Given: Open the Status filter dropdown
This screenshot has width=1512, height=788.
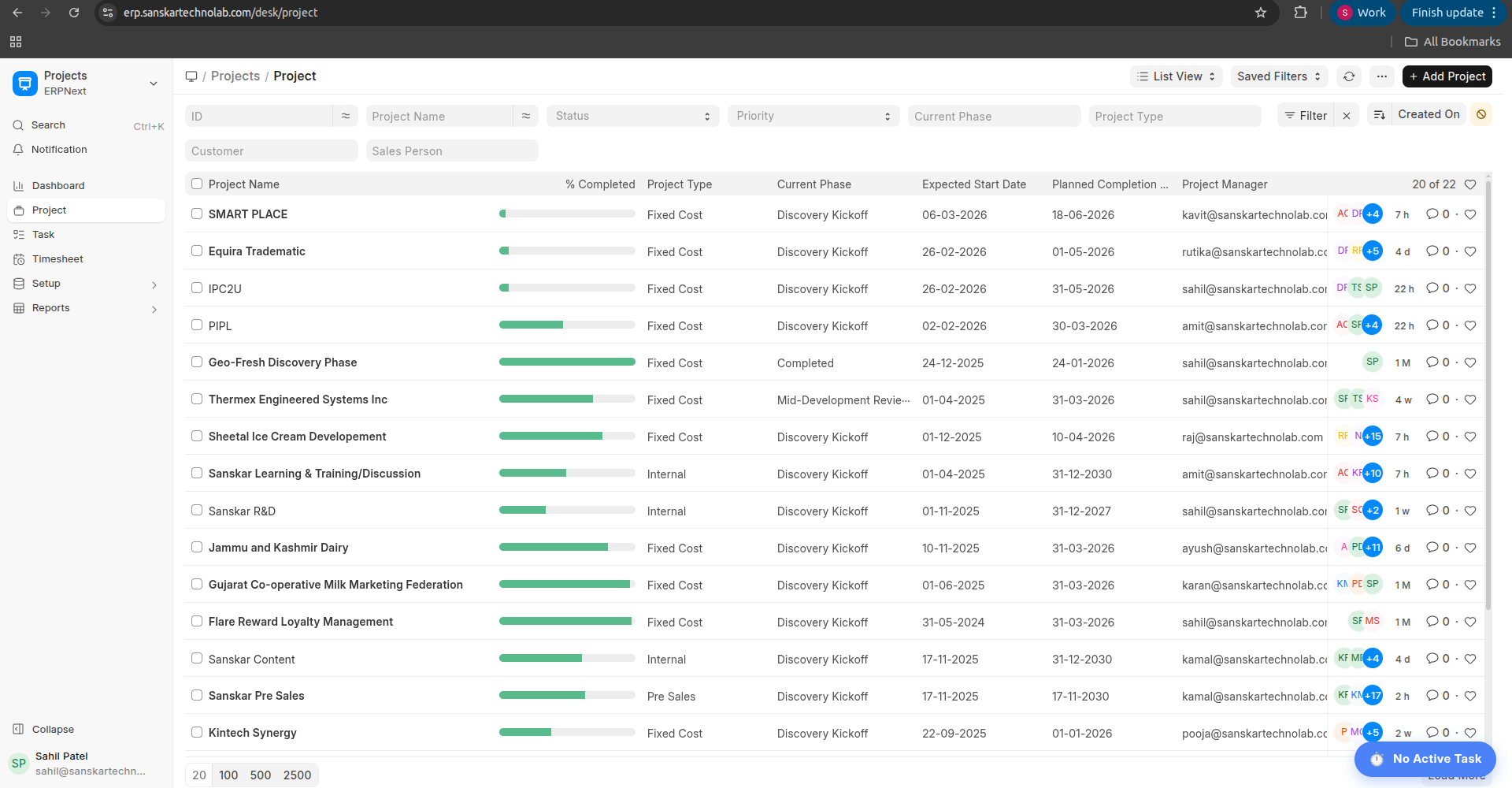Looking at the screenshot, I should [632, 116].
